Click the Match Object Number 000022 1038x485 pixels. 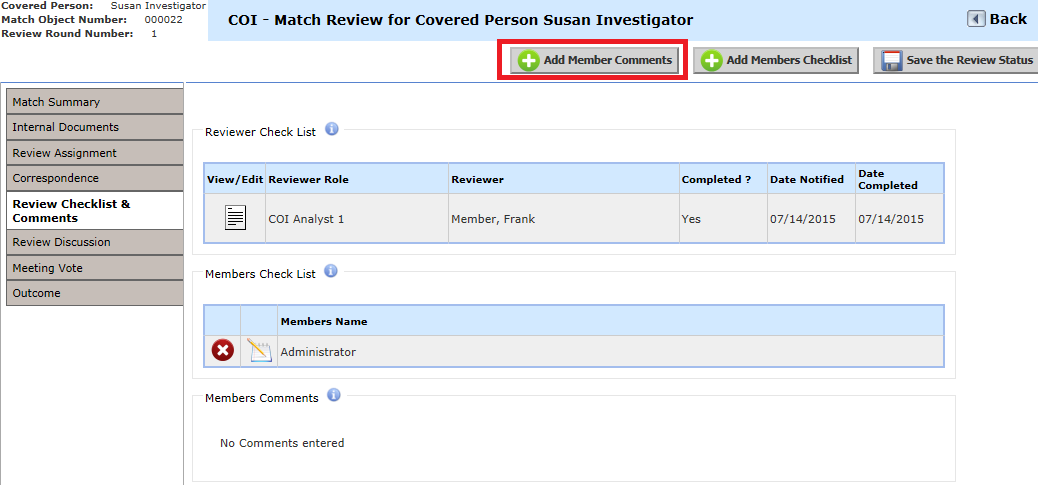point(163,19)
